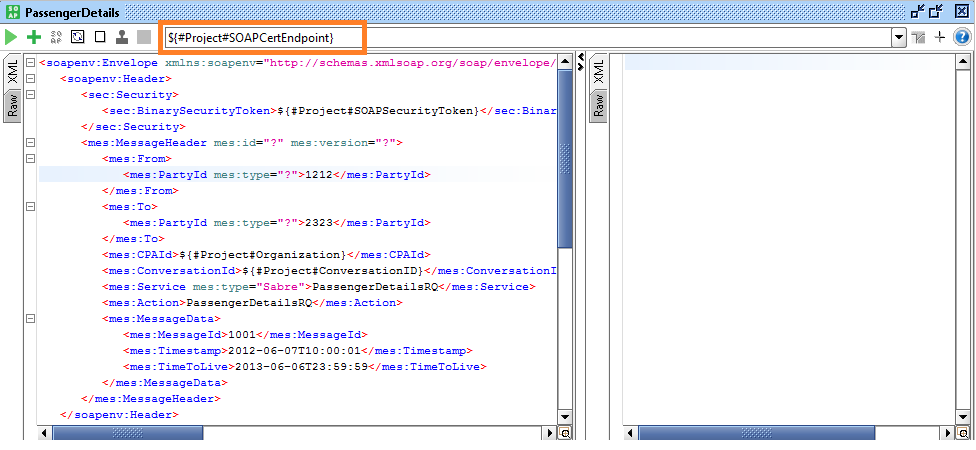Collapse the soapenv:Envelope node
The image size is (976, 450).
tap(30, 63)
